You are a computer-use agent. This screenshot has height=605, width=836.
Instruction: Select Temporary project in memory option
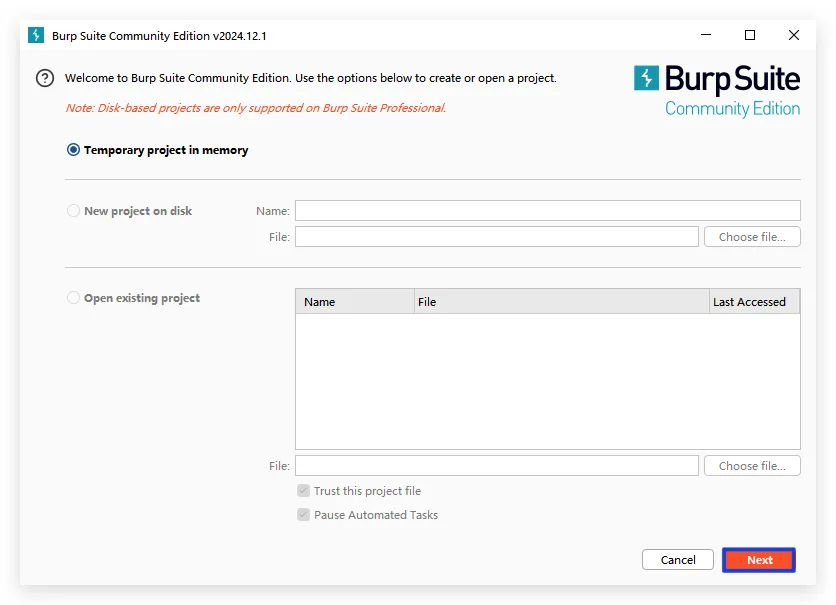coord(73,150)
